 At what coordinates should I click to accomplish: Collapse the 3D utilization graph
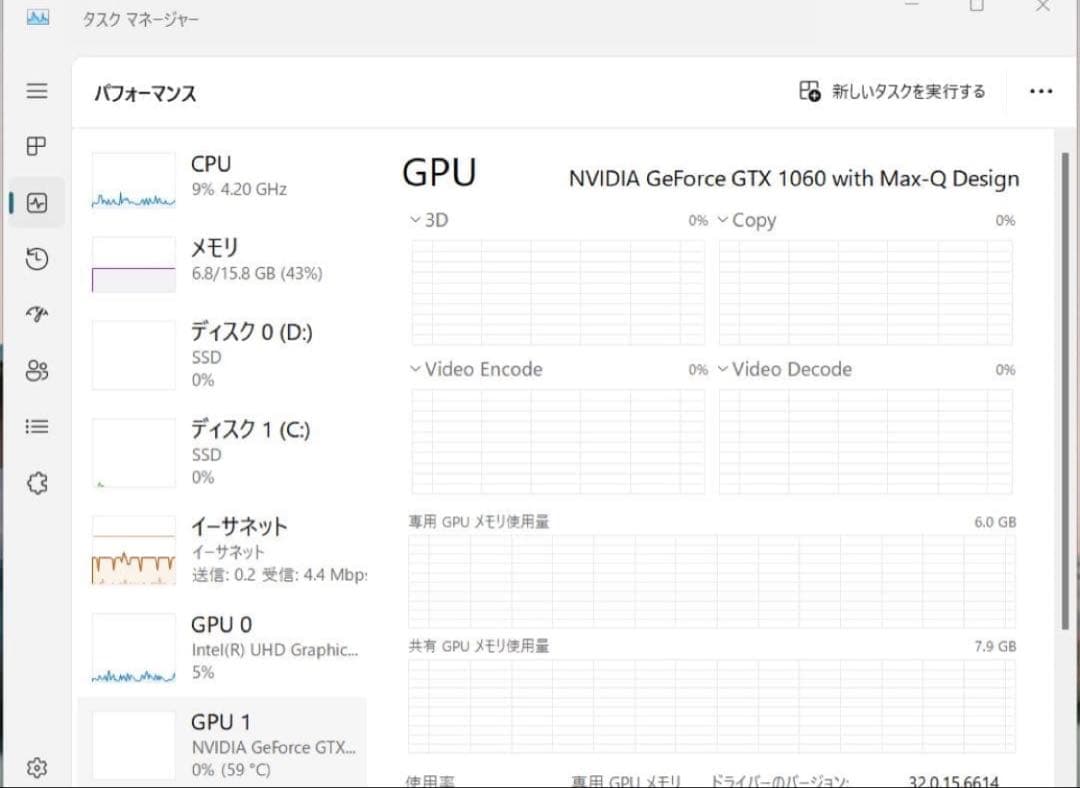point(414,220)
